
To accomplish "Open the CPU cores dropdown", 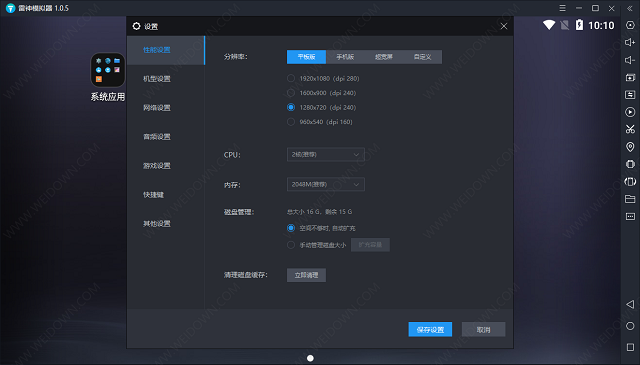I will tap(326, 155).
